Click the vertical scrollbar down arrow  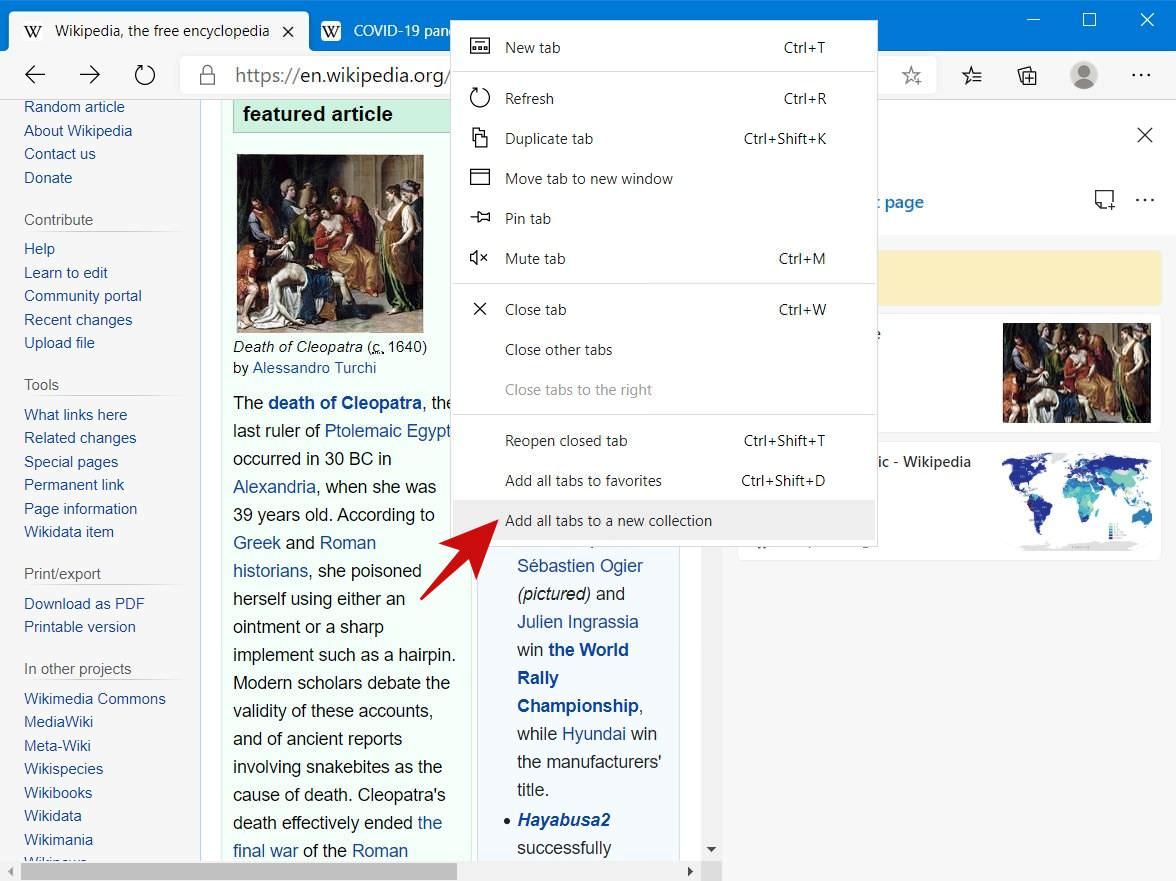[711, 849]
